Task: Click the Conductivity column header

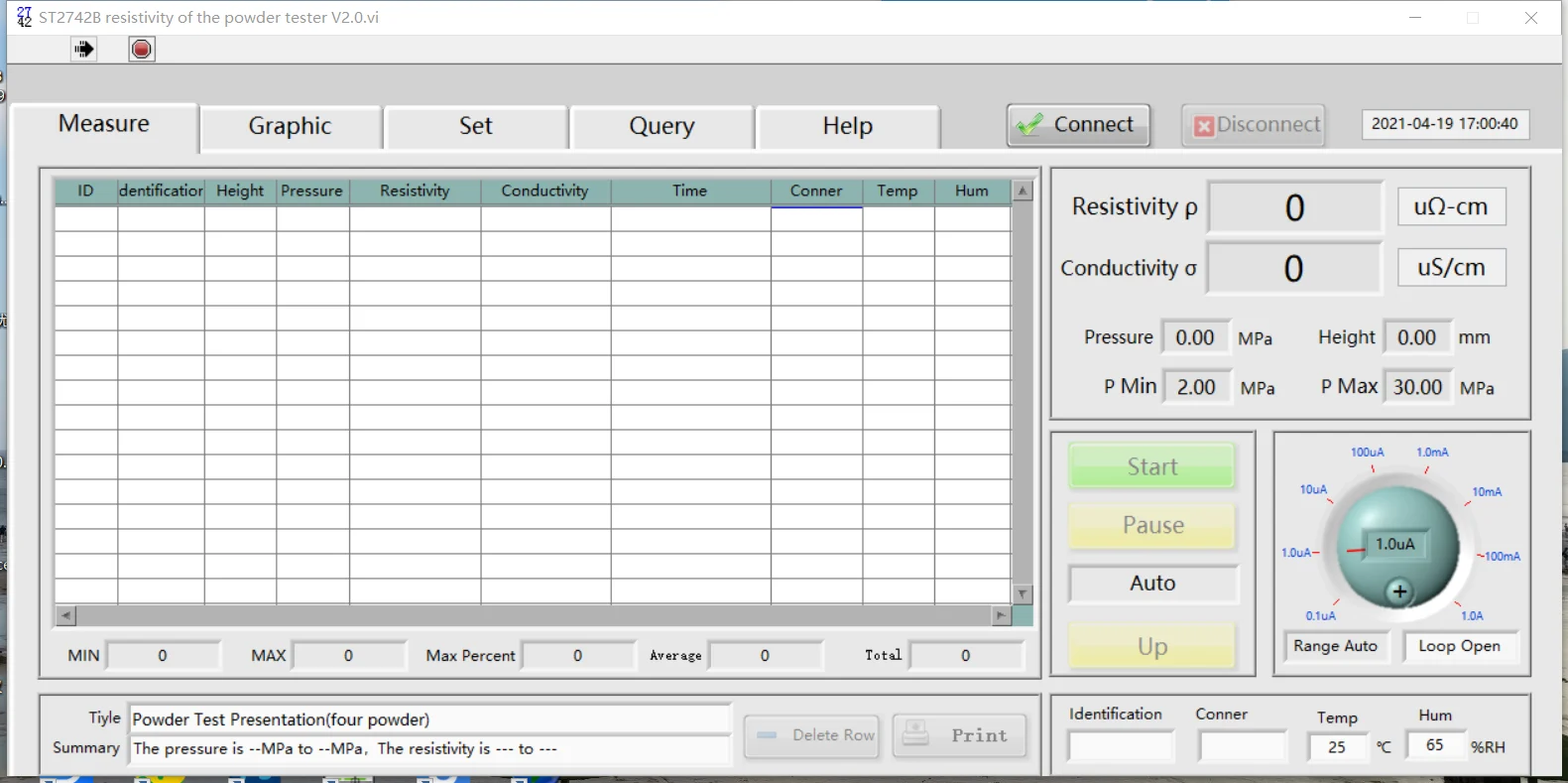Action: [545, 192]
